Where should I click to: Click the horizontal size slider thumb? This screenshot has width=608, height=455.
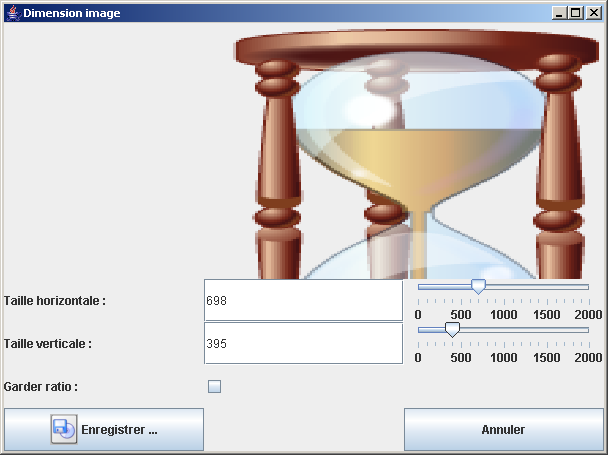click(x=478, y=287)
